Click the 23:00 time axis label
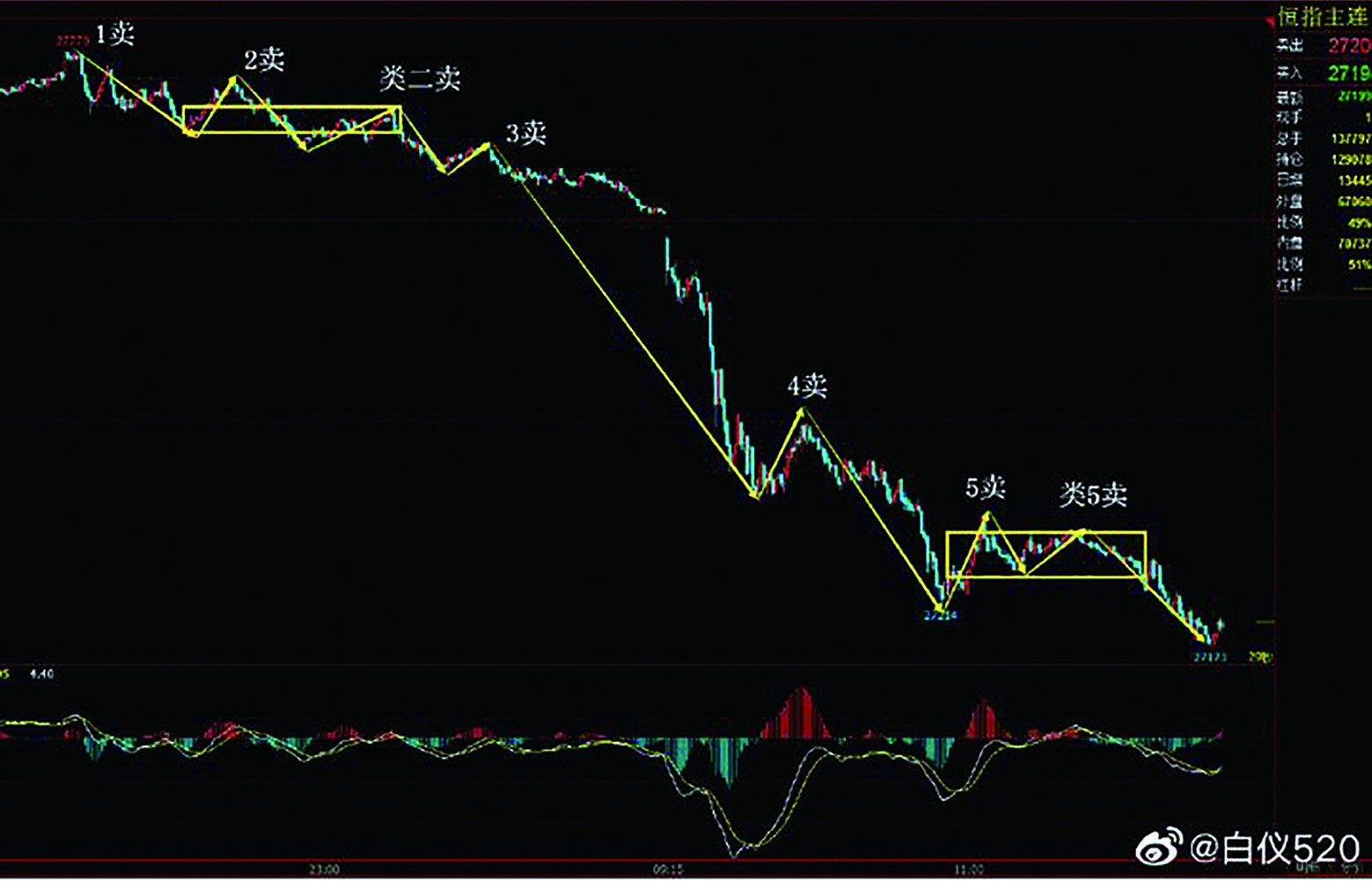Screen dimensions: 1372x881 [x=324, y=870]
